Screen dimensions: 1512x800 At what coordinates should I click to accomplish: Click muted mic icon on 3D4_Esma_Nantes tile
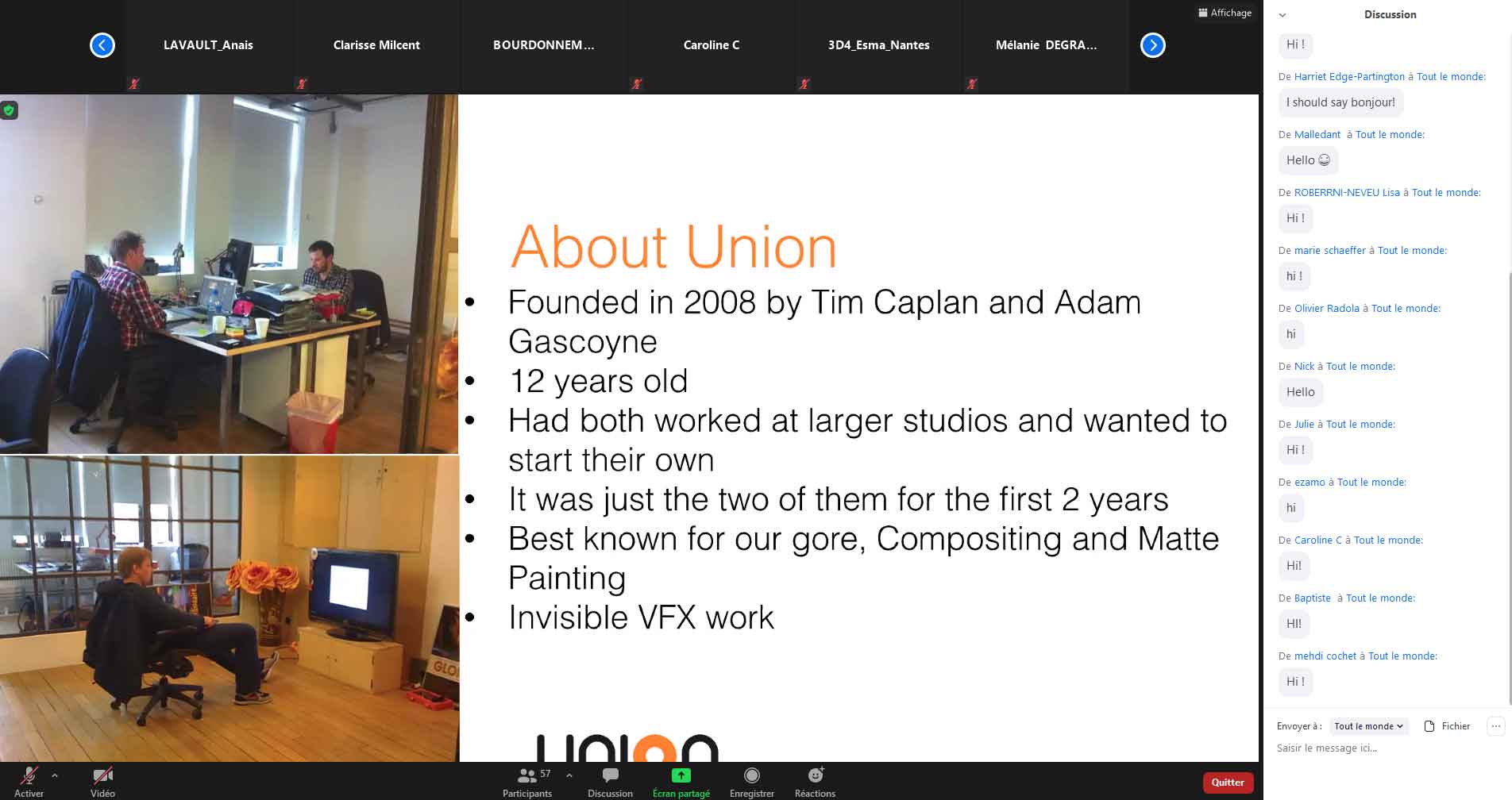point(804,83)
